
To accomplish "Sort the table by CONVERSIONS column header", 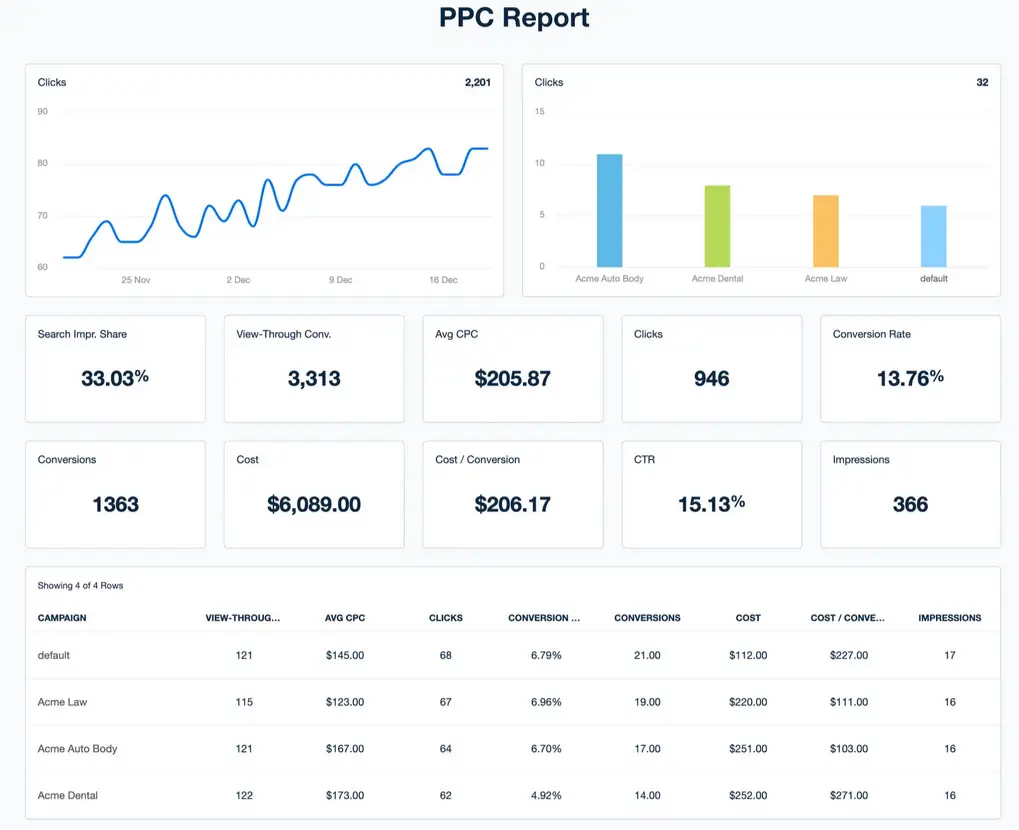I will 647,617.
